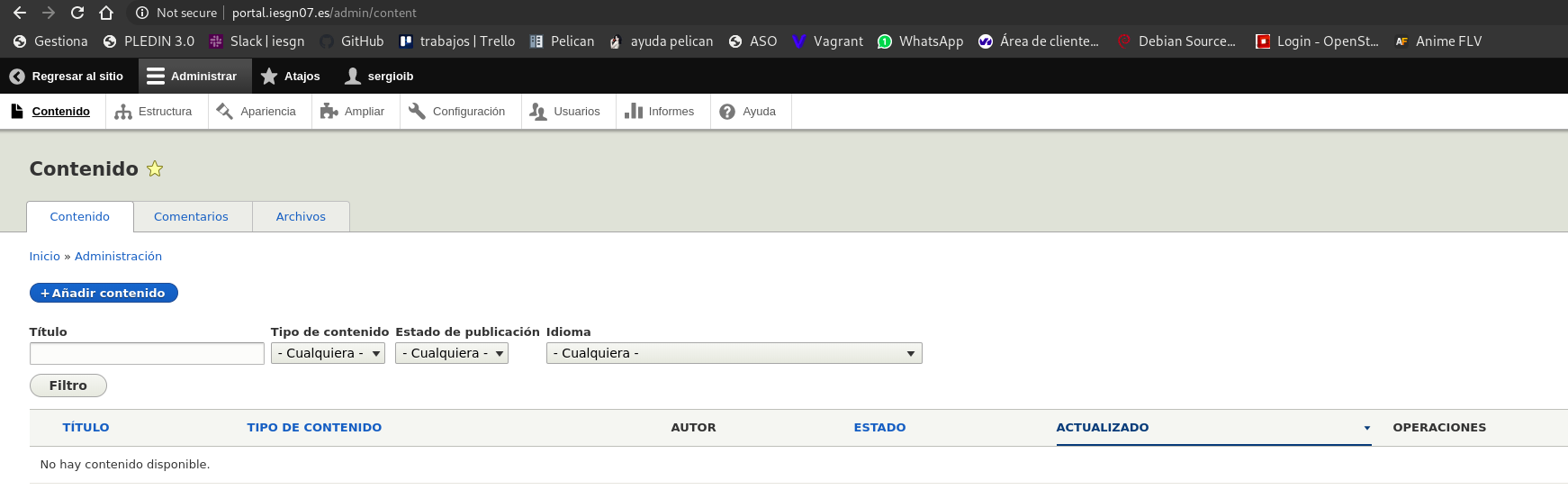
Task: Click the ACTUALIZADO sort direction arrow
Action: coord(1366,429)
